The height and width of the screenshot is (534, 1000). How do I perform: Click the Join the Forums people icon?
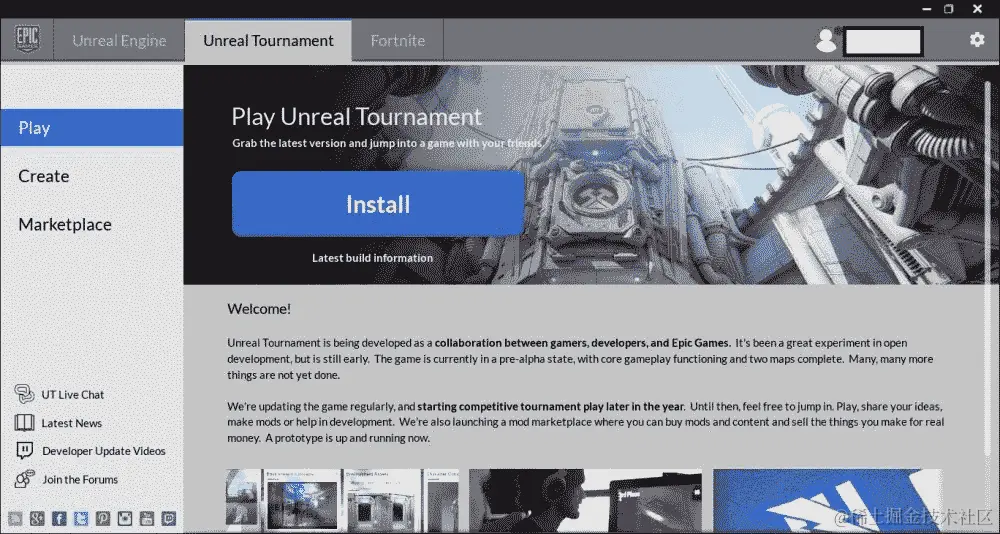click(x=24, y=478)
